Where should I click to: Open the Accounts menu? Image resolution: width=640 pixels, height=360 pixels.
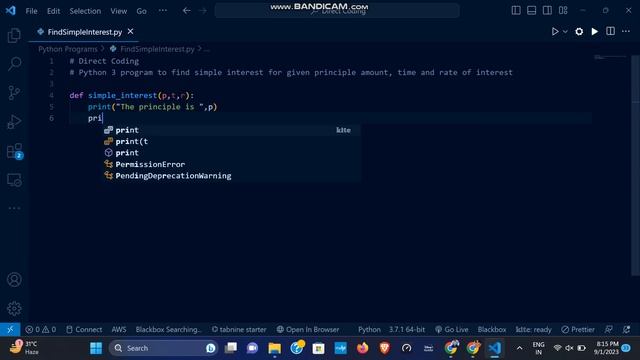[14, 280]
